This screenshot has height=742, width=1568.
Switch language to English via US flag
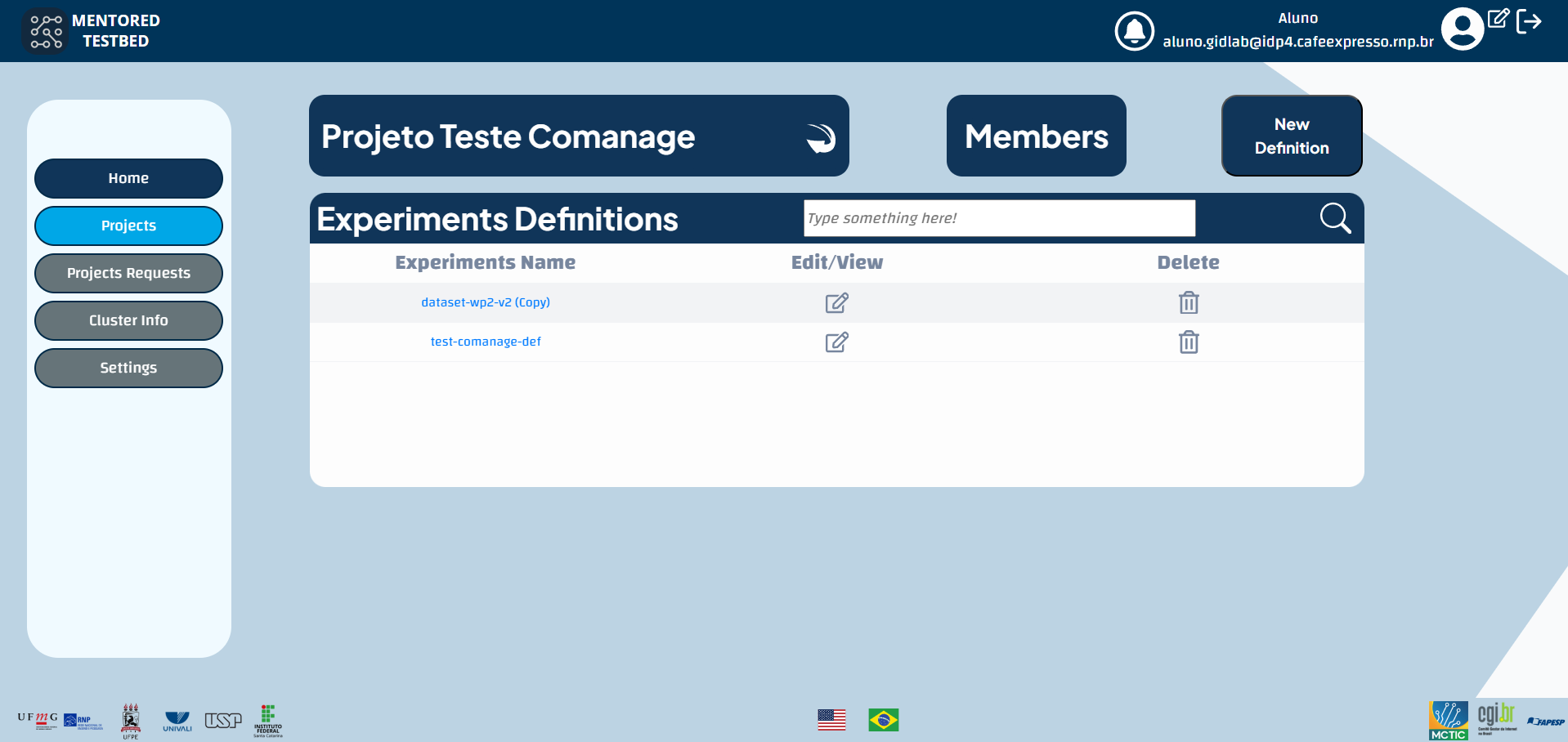point(831,720)
